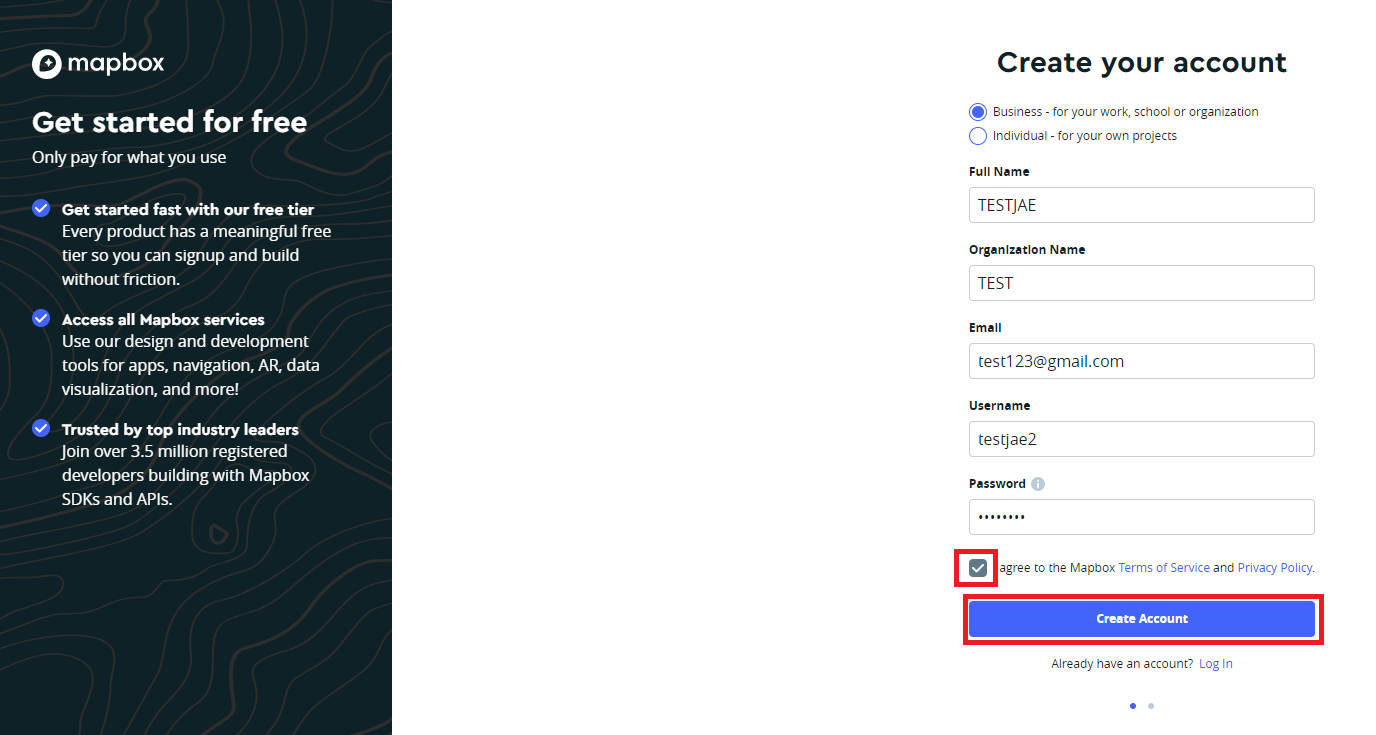
Task: Click the 'Already have an account?' text
Action: tap(1122, 664)
